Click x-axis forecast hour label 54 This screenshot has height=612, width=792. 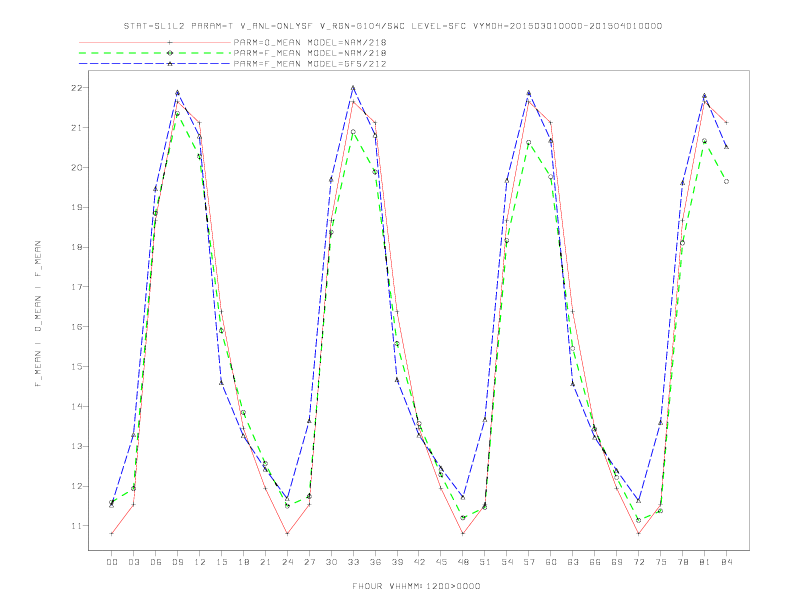coord(507,562)
